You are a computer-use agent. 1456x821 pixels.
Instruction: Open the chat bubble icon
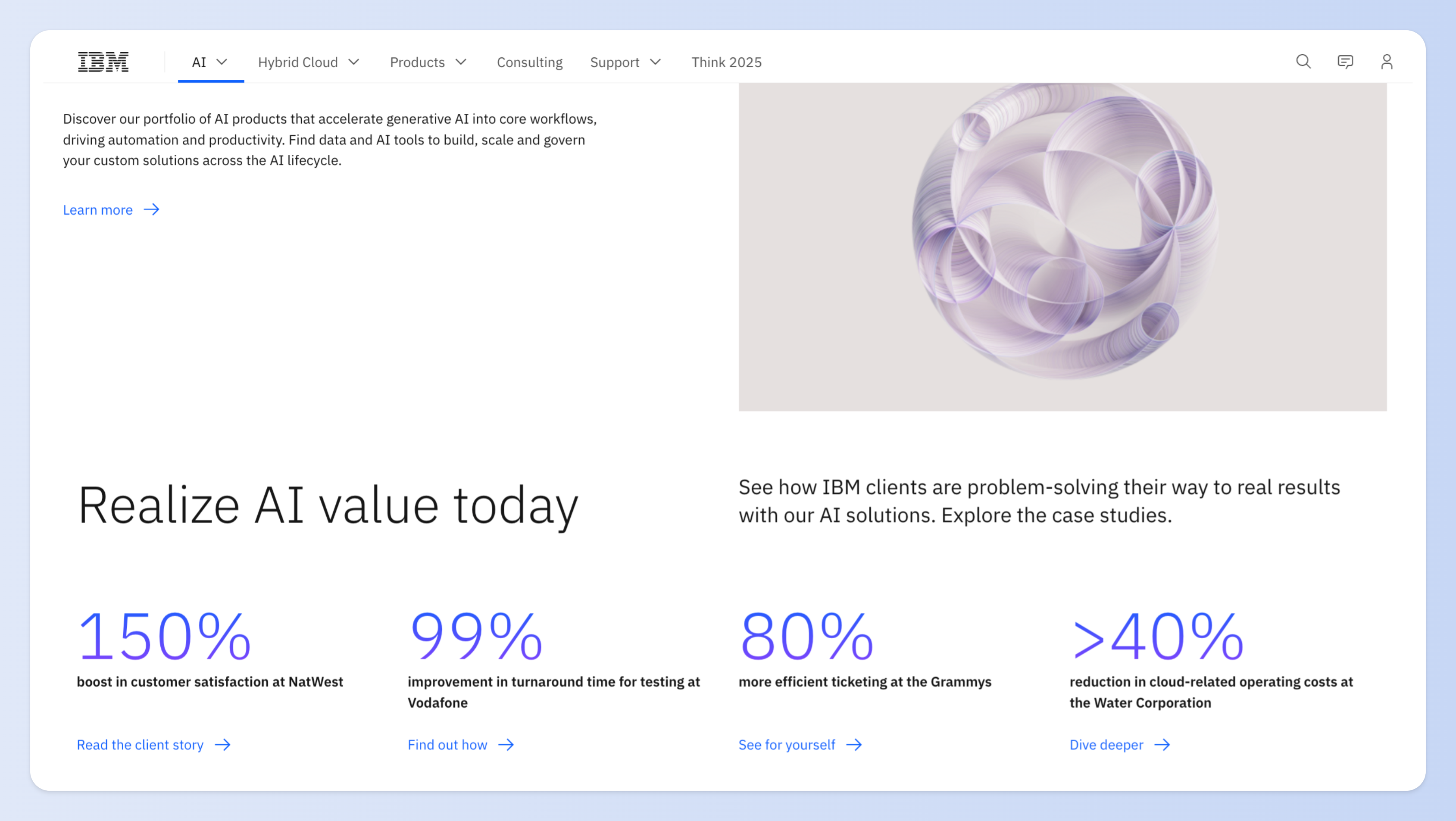point(1345,62)
